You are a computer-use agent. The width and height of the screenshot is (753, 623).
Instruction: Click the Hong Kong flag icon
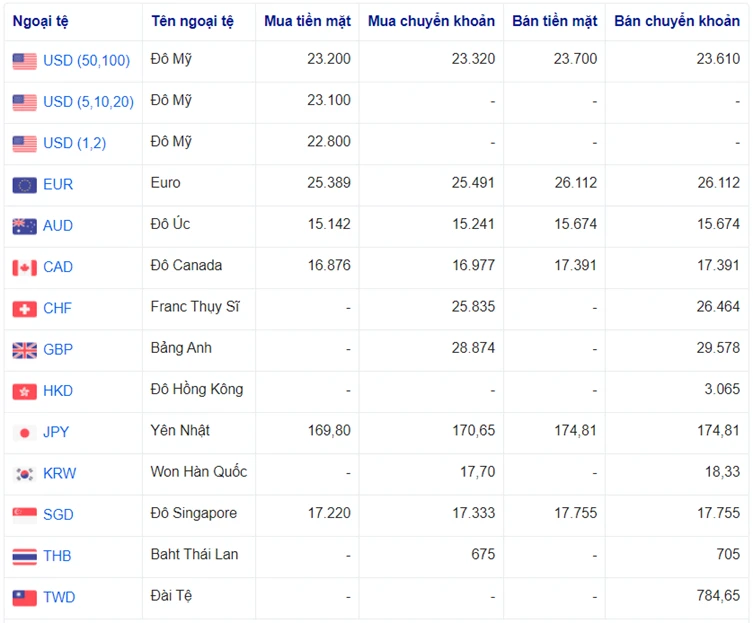point(25,391)
